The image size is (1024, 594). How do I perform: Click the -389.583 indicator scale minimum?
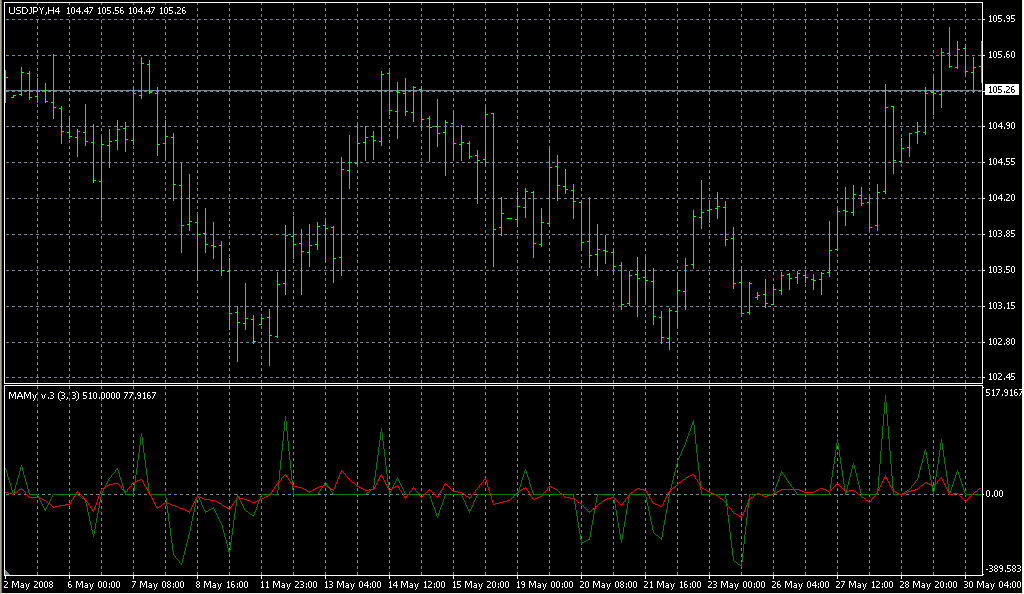pyautogui.click(x=1003, y=568)
